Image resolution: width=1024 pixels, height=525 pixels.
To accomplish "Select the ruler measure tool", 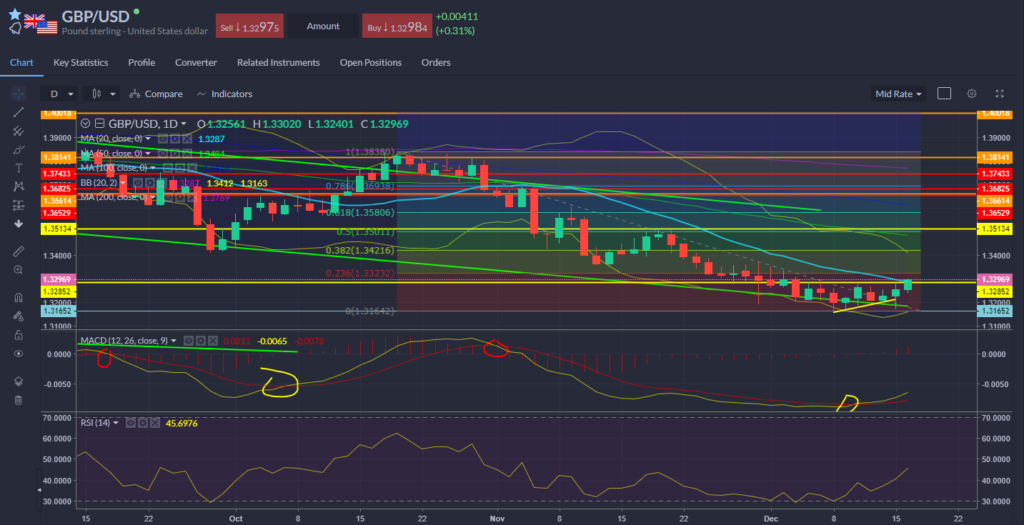I will click(x=18, y=251).
